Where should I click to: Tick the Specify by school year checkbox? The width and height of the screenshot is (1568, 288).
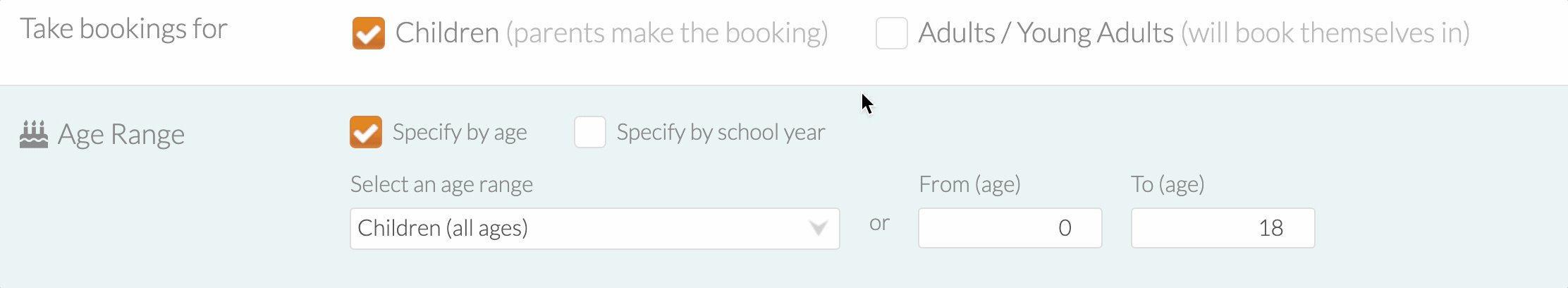[x=590, y=132]
